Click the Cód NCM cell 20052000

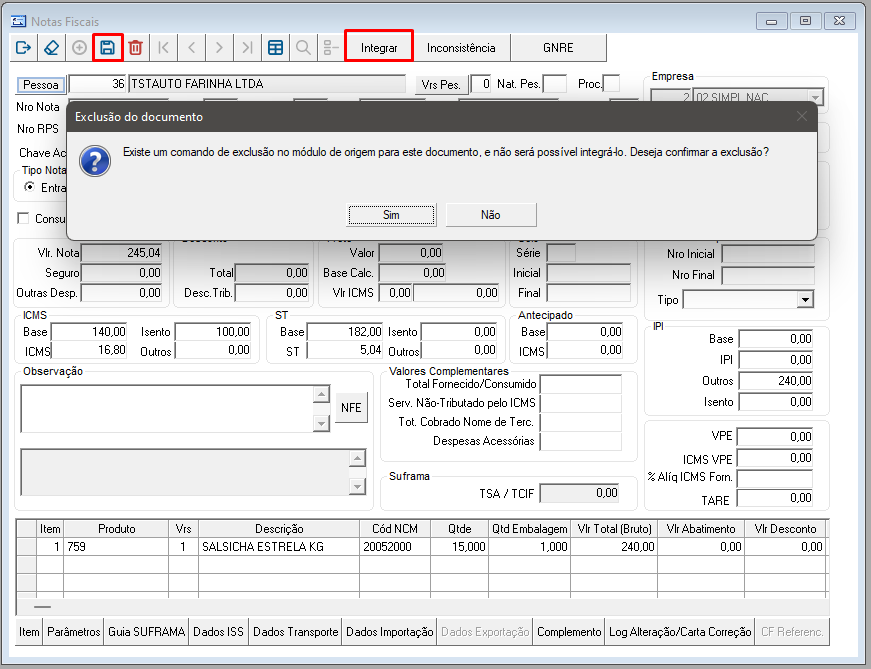[395, 547]
